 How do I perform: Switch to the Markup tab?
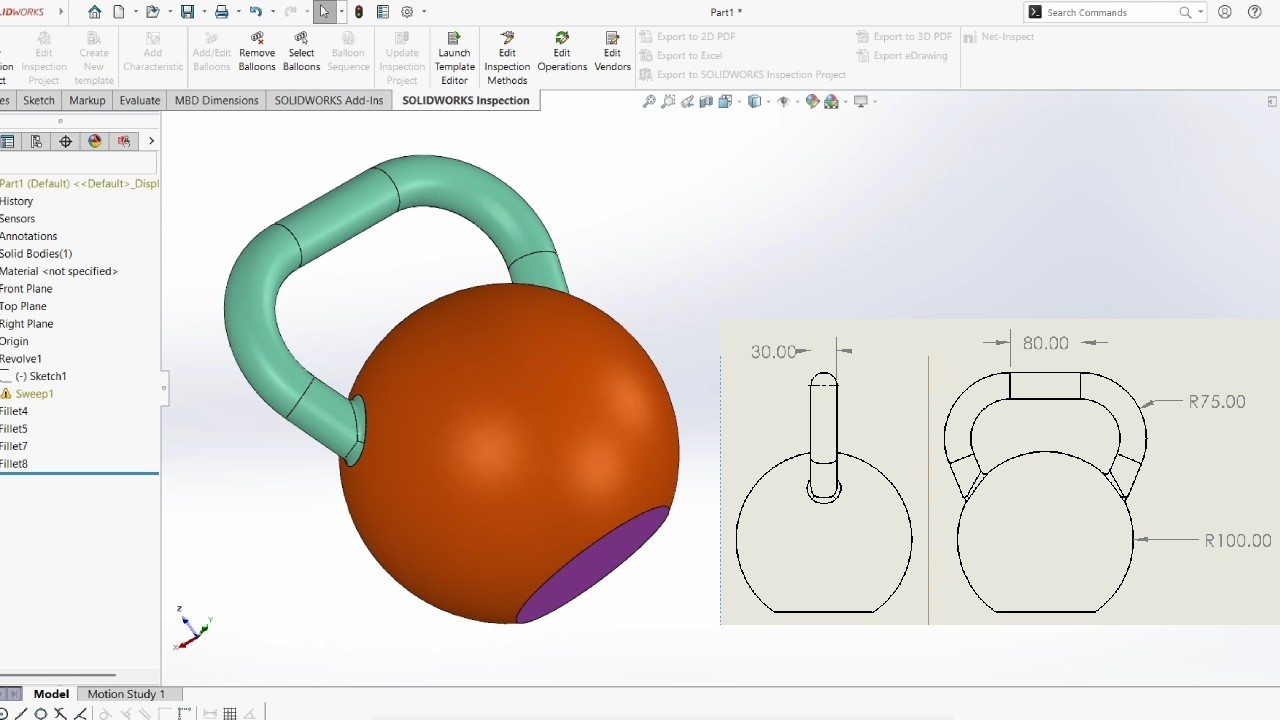click(x=87, y=100)
